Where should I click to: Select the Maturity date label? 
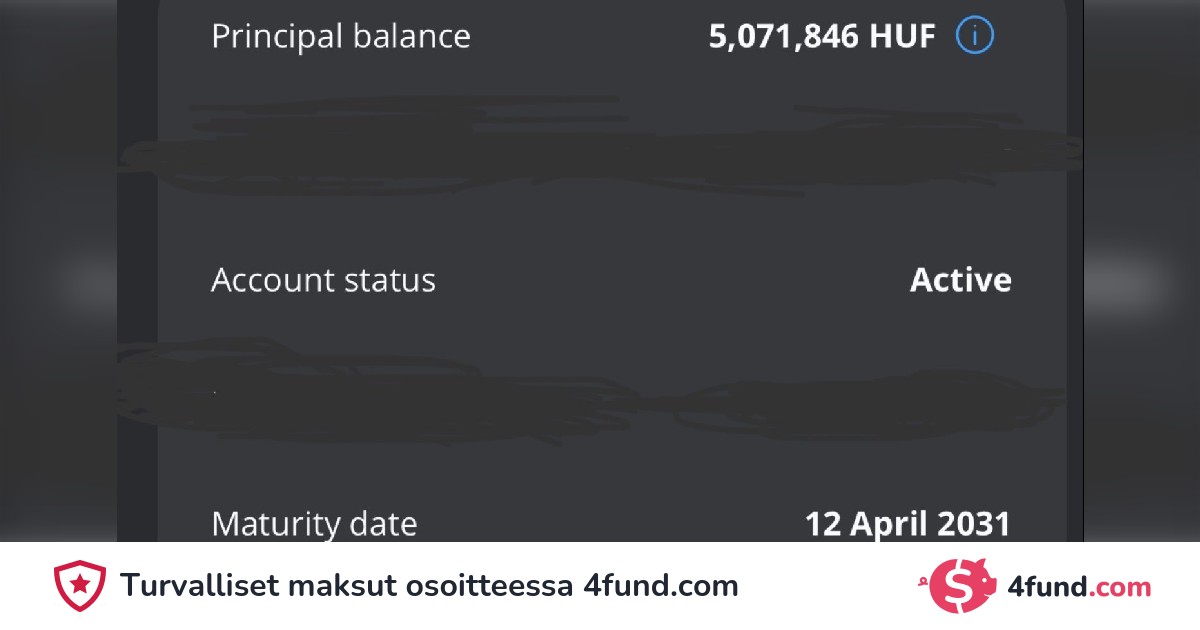[x=314, y=524]
